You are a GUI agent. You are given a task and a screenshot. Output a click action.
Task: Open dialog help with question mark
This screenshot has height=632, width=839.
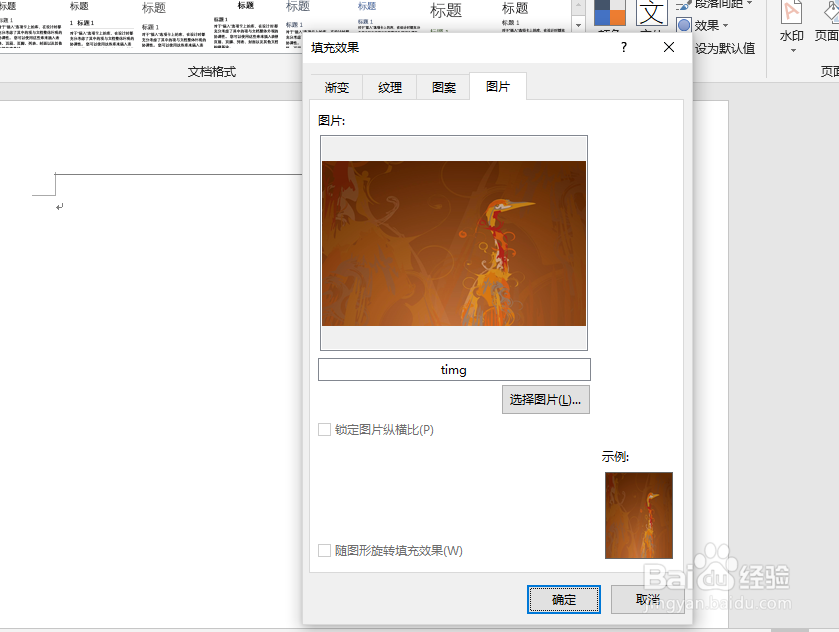pos(623,47)
